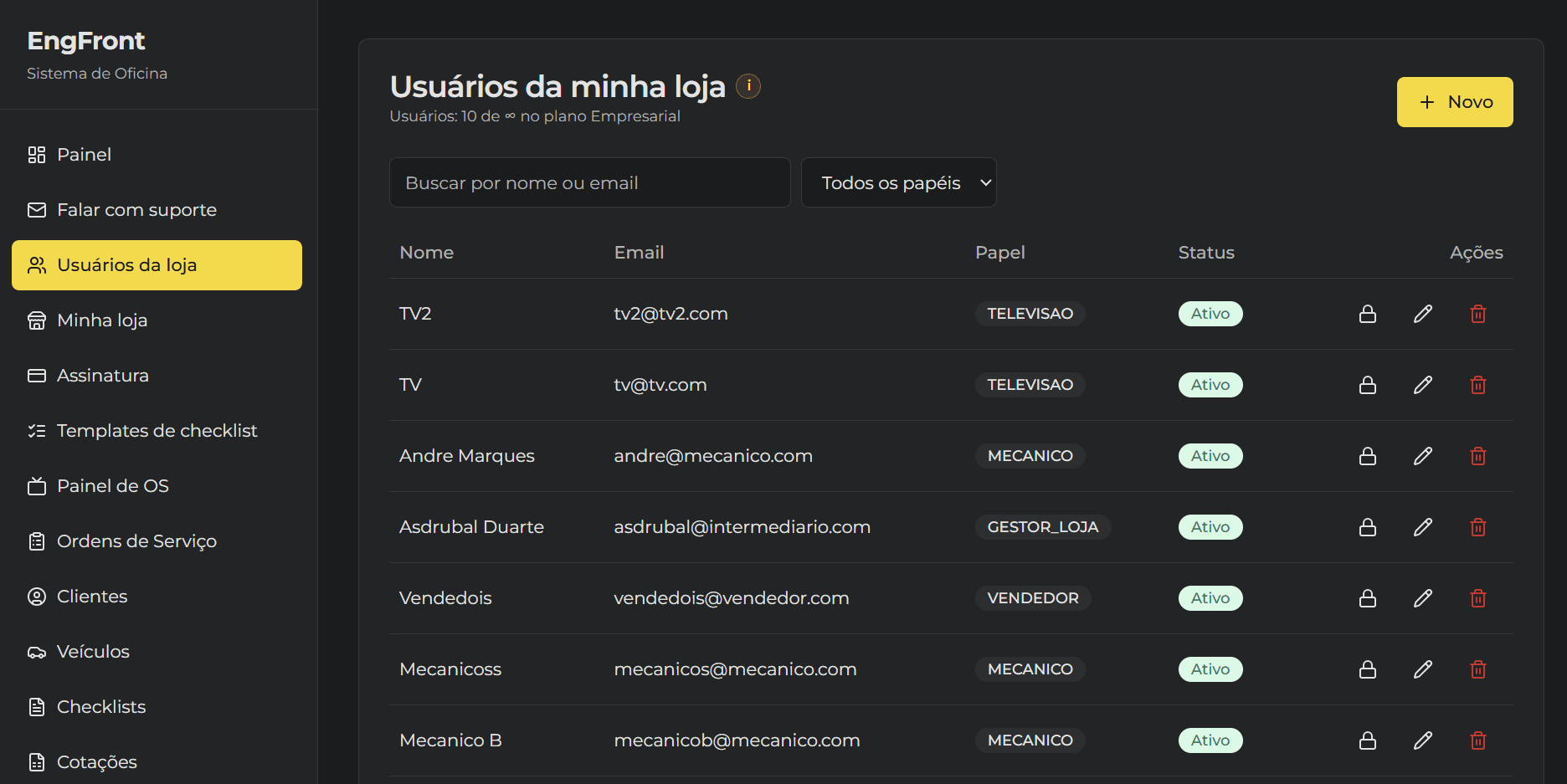Select the Veículos icon in sidebar
Viewport: 1567px width, 784px height.
tap(37, 651)
